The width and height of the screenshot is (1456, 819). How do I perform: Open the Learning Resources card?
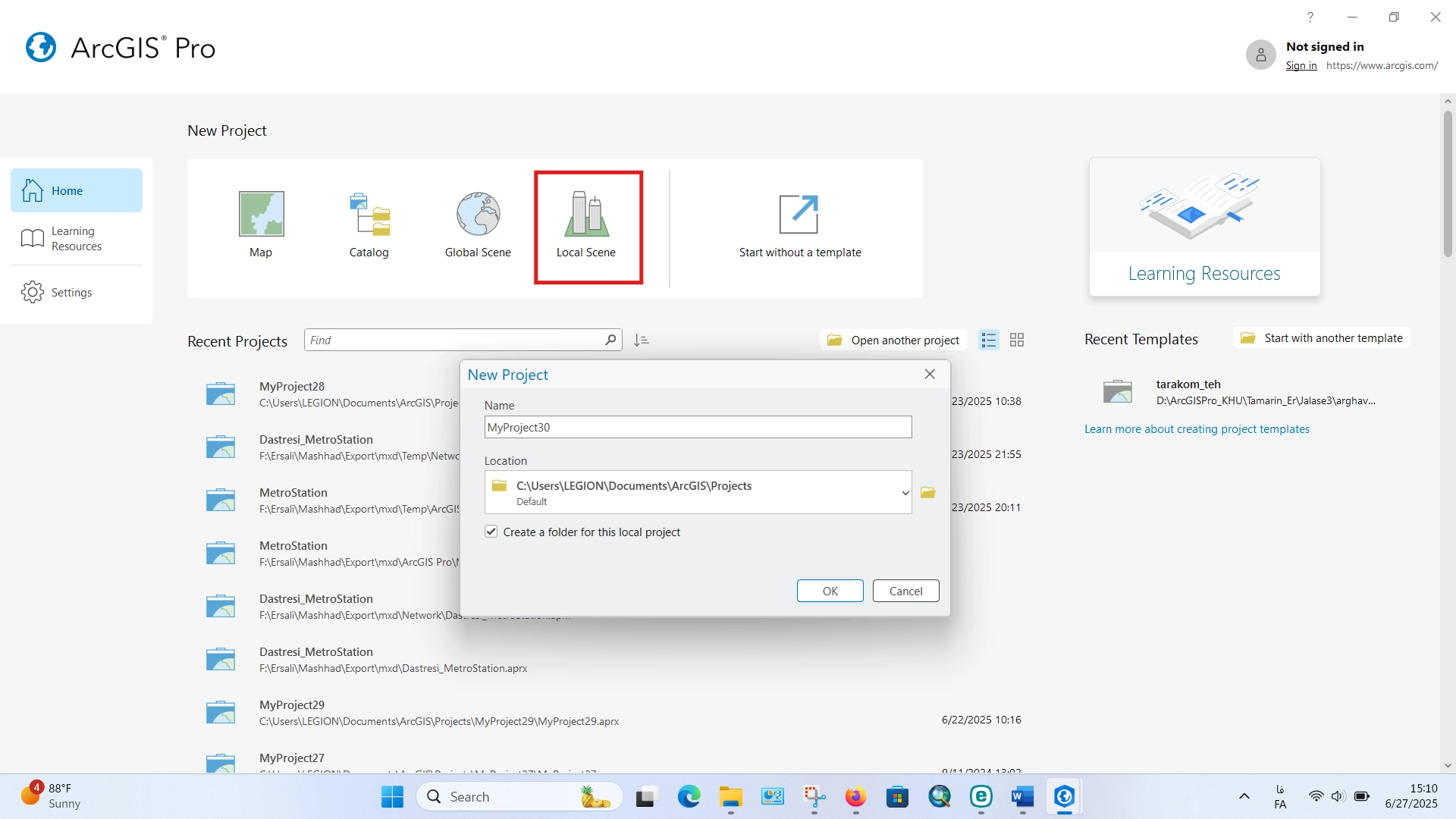click(x=1204, y=227)
